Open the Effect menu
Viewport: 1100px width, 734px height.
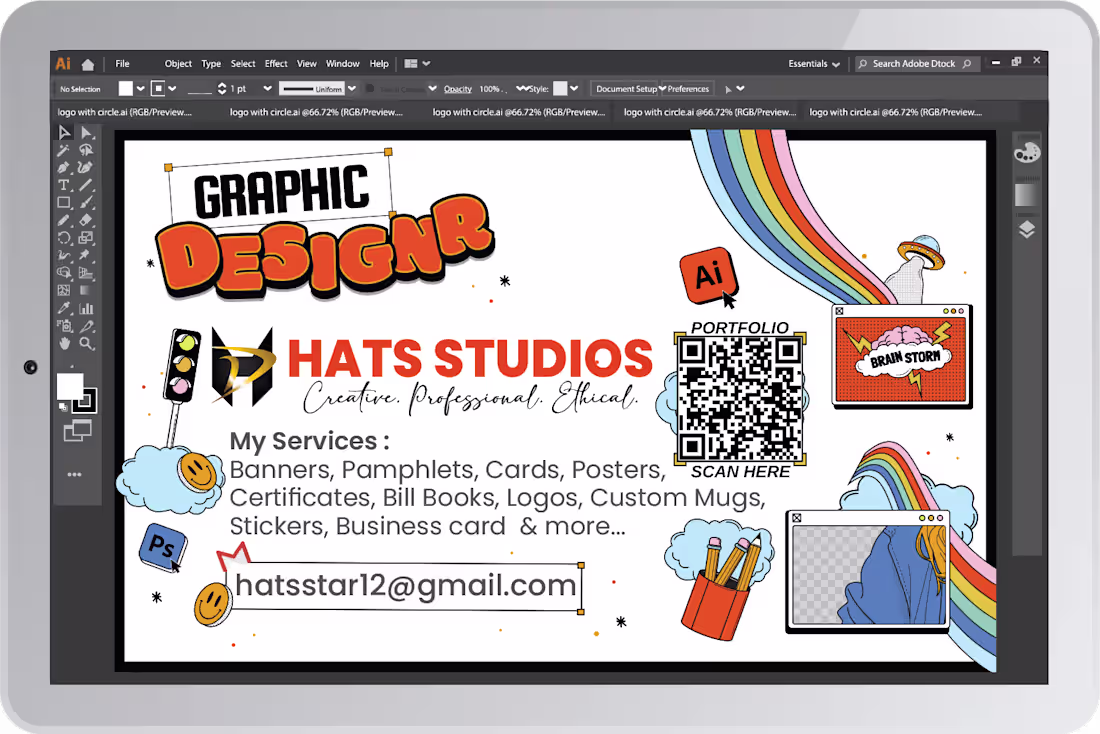[x=276, y=63]
